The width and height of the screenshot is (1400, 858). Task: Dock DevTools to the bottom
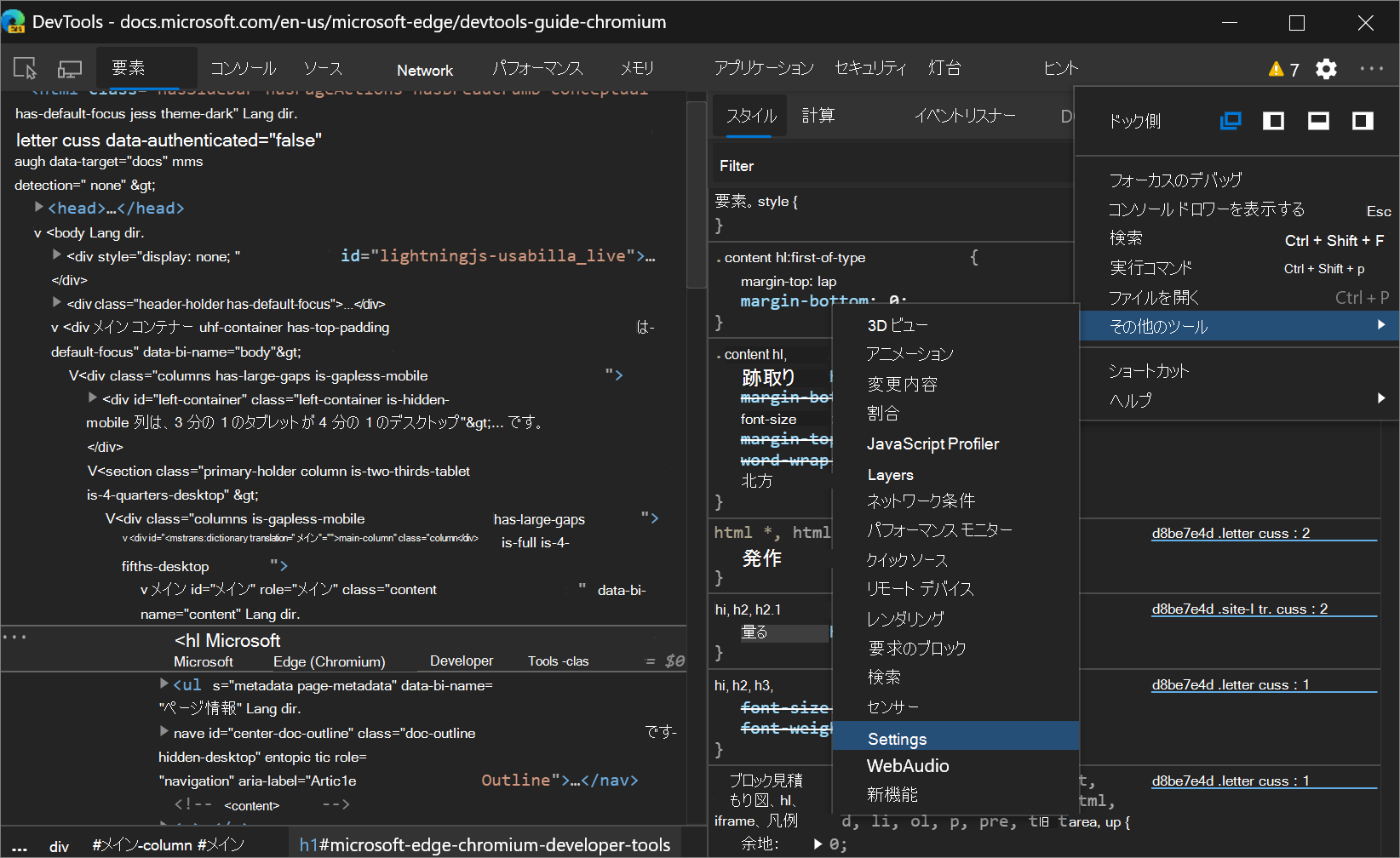(x=1318, y=121)
